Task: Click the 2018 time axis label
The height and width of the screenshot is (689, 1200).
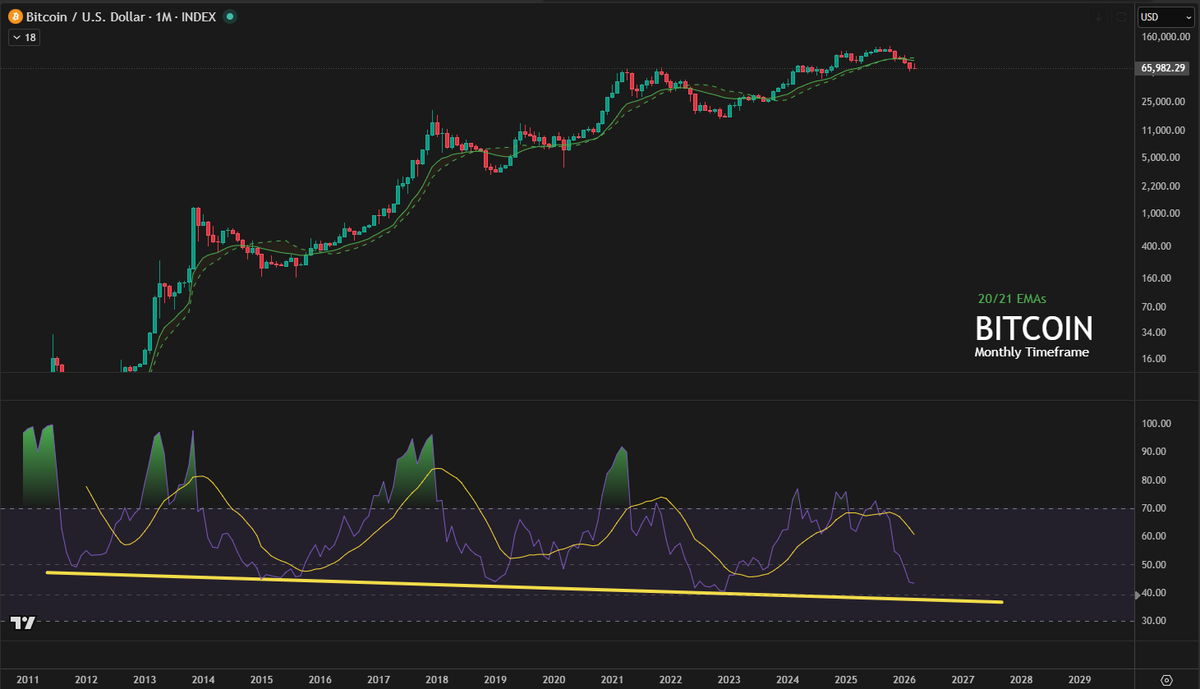Action: coord(436,678)
